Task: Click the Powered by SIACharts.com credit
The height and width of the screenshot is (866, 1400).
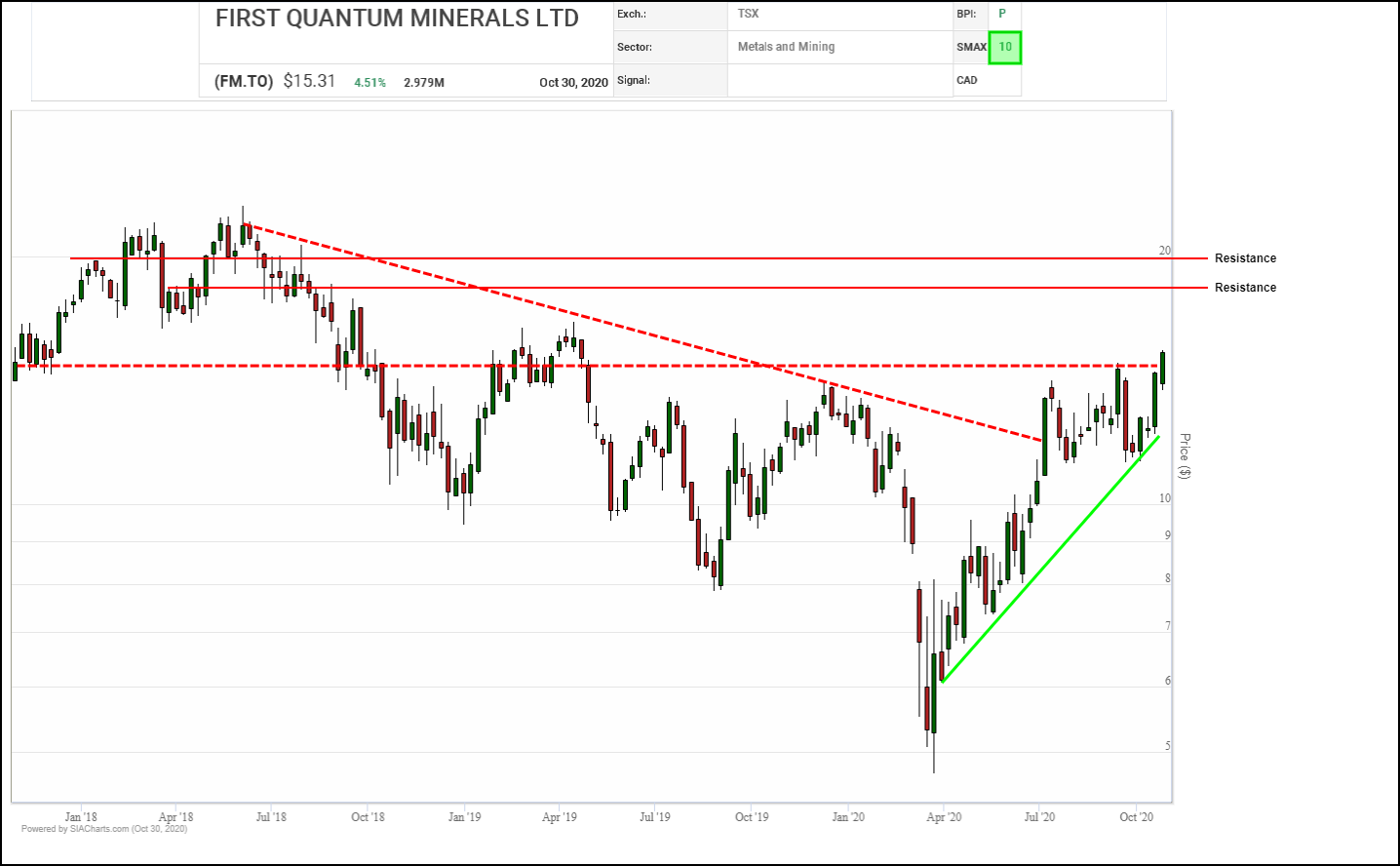Action: tap(104, 829)
